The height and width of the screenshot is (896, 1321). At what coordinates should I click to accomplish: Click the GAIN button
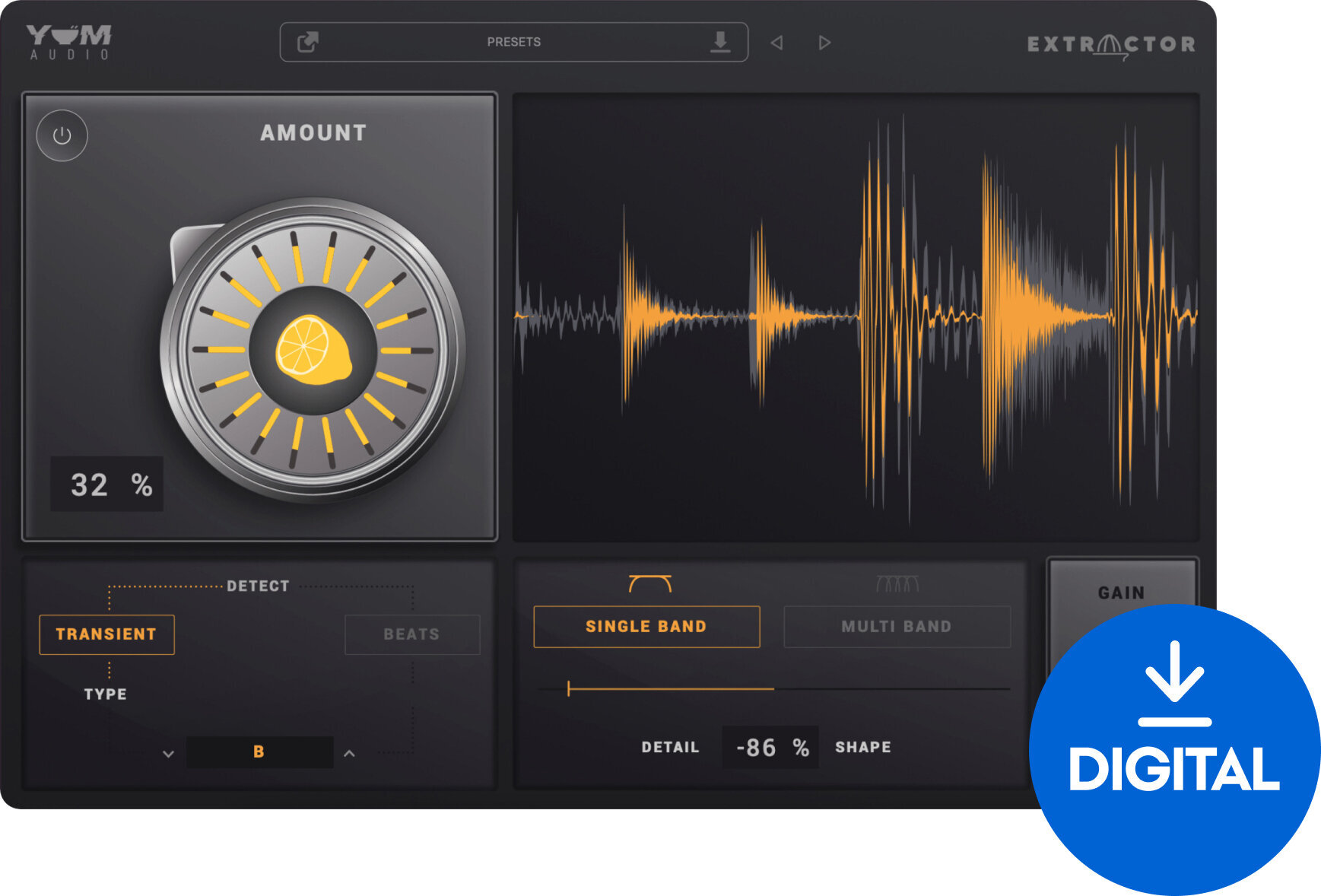point(1121,592)
